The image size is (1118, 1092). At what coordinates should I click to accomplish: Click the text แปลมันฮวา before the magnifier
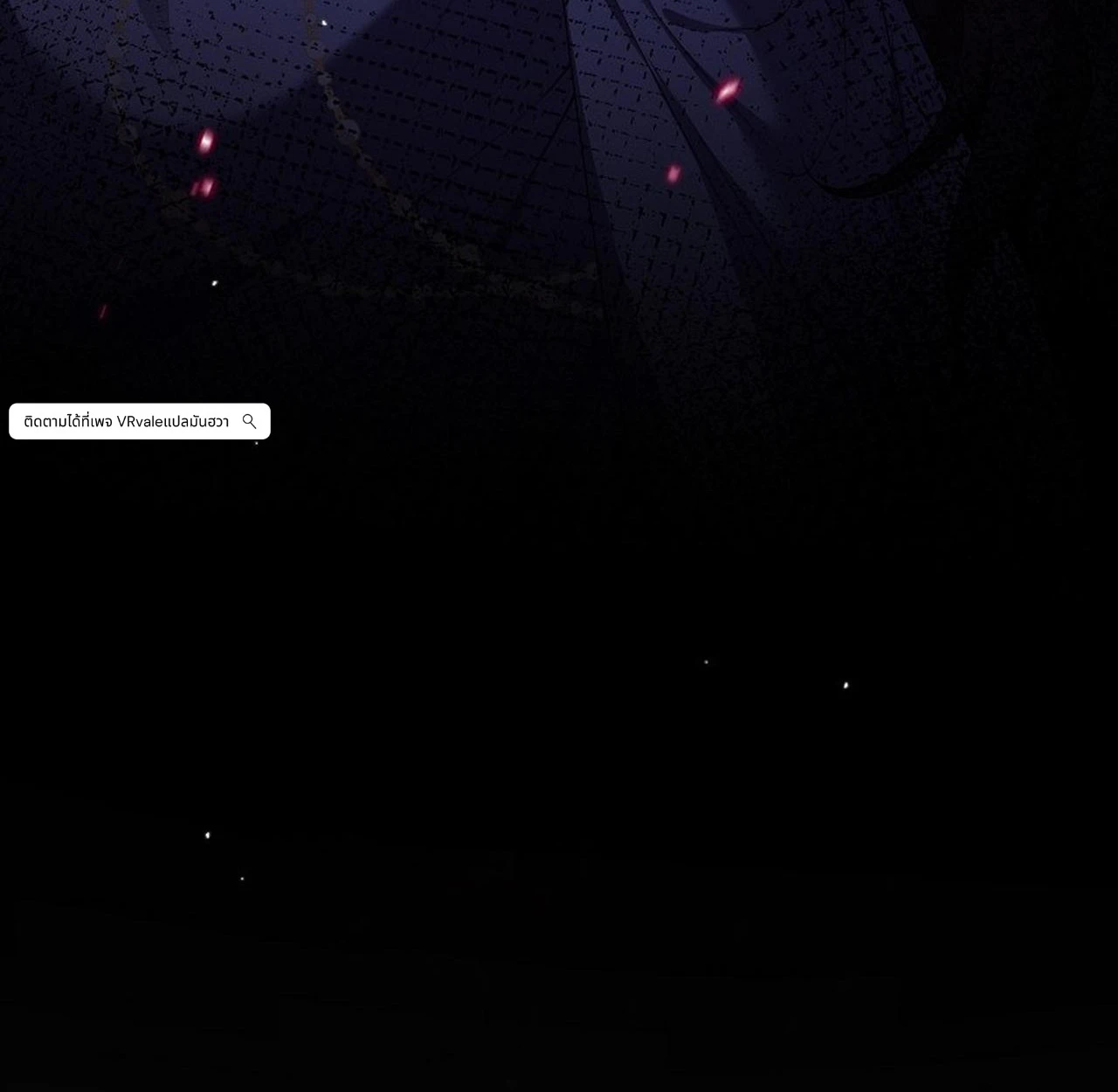(197, 421)
